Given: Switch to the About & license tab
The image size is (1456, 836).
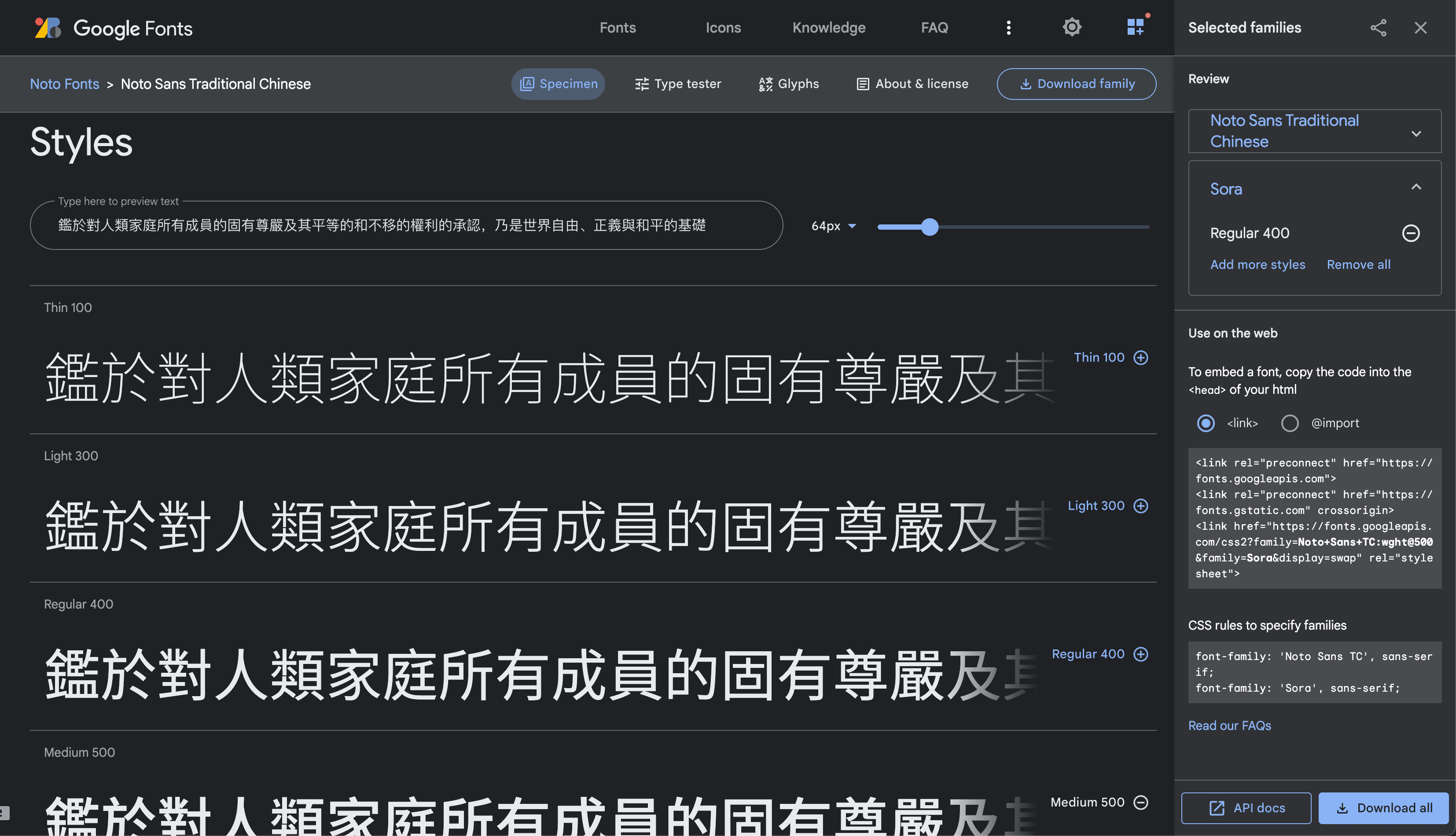Looking at the screenshot, I should tap(912, 84).
